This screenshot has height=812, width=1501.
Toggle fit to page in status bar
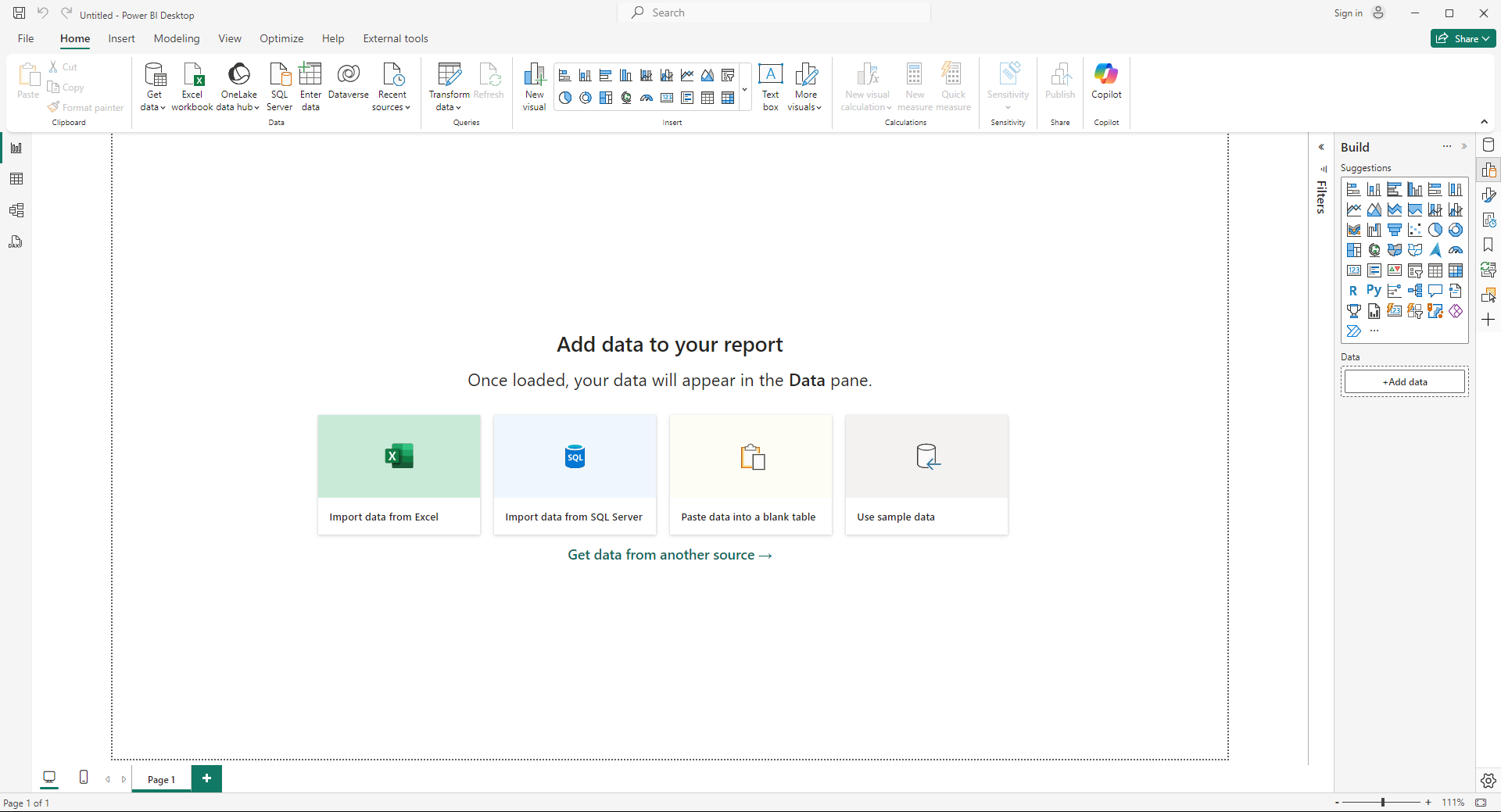pos(1481,803)
